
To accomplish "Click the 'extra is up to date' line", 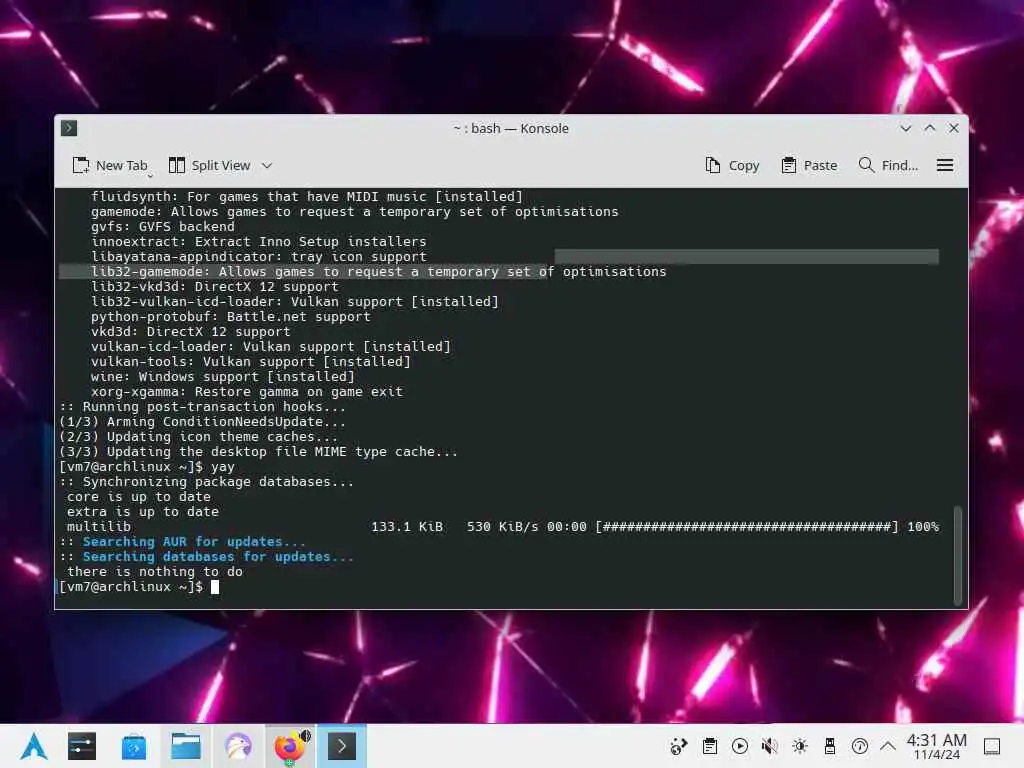I will point(142,512).
